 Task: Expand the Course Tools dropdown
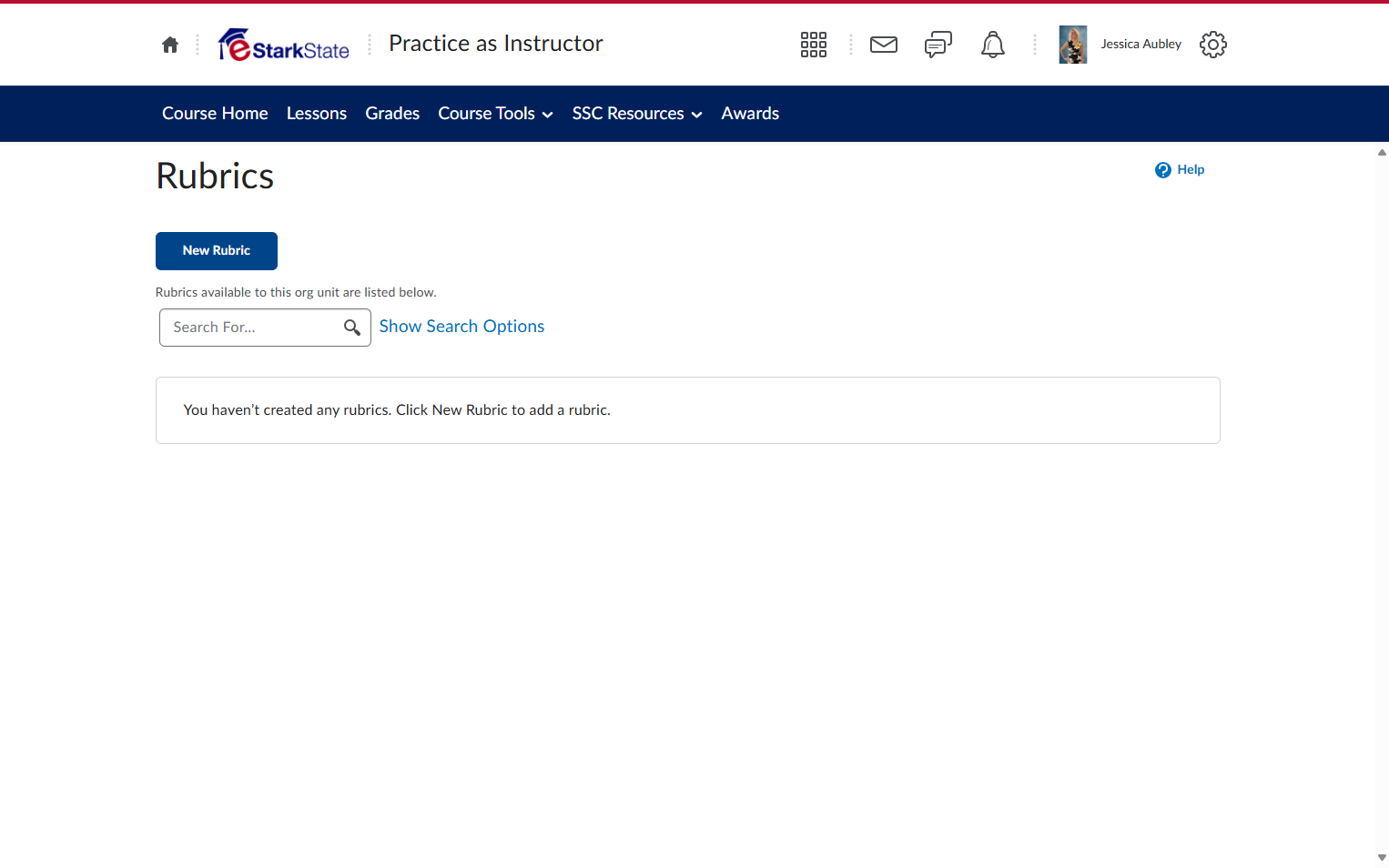coord(496,114)
